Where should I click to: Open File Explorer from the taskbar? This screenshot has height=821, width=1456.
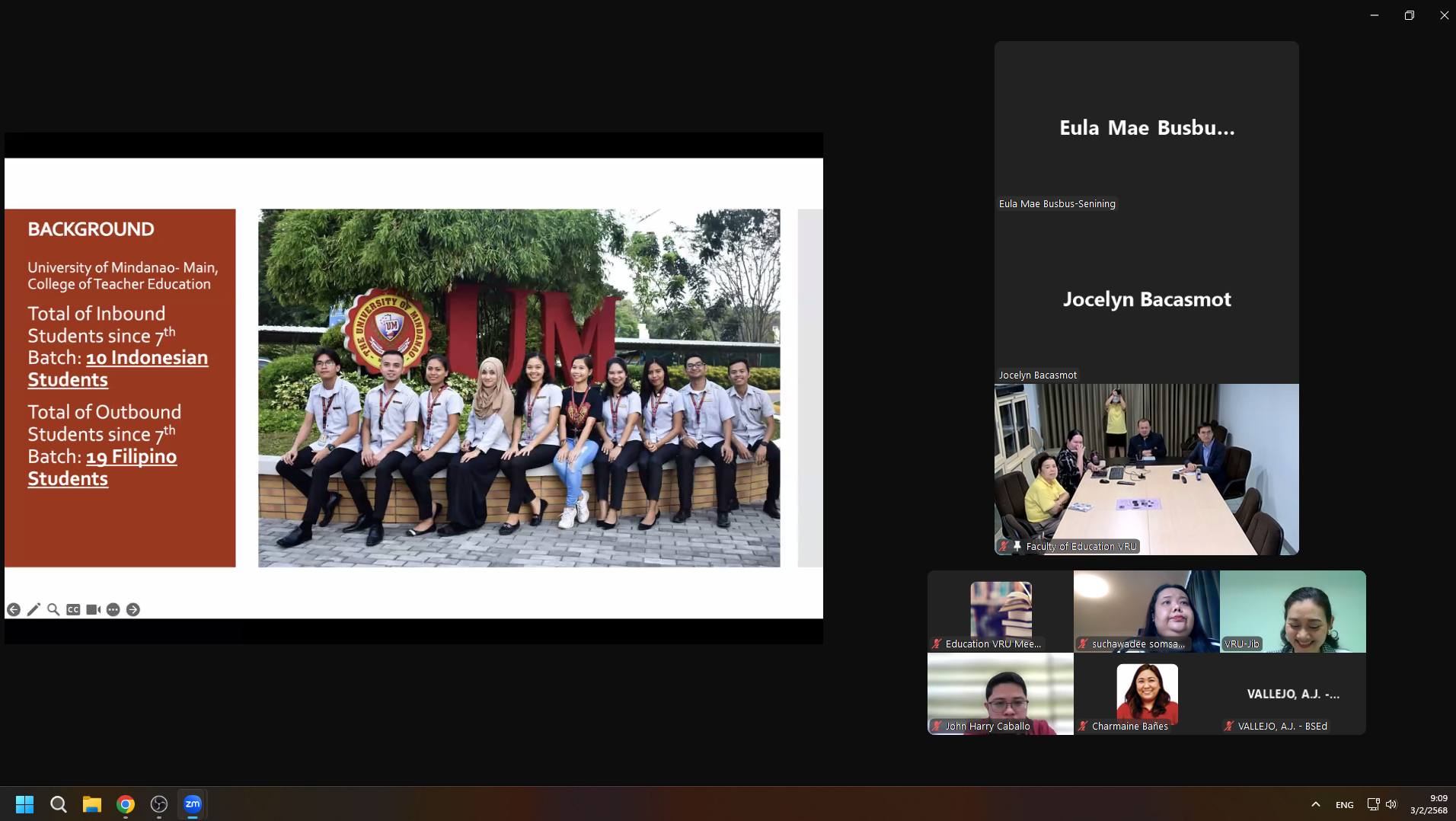(x=92, y=804)
